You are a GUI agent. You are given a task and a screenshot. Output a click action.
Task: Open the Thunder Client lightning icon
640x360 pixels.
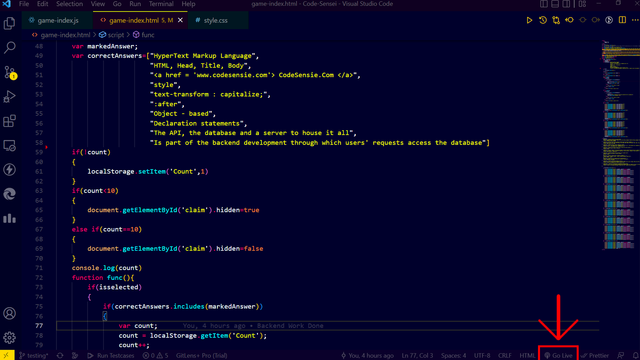click(9, 169)
